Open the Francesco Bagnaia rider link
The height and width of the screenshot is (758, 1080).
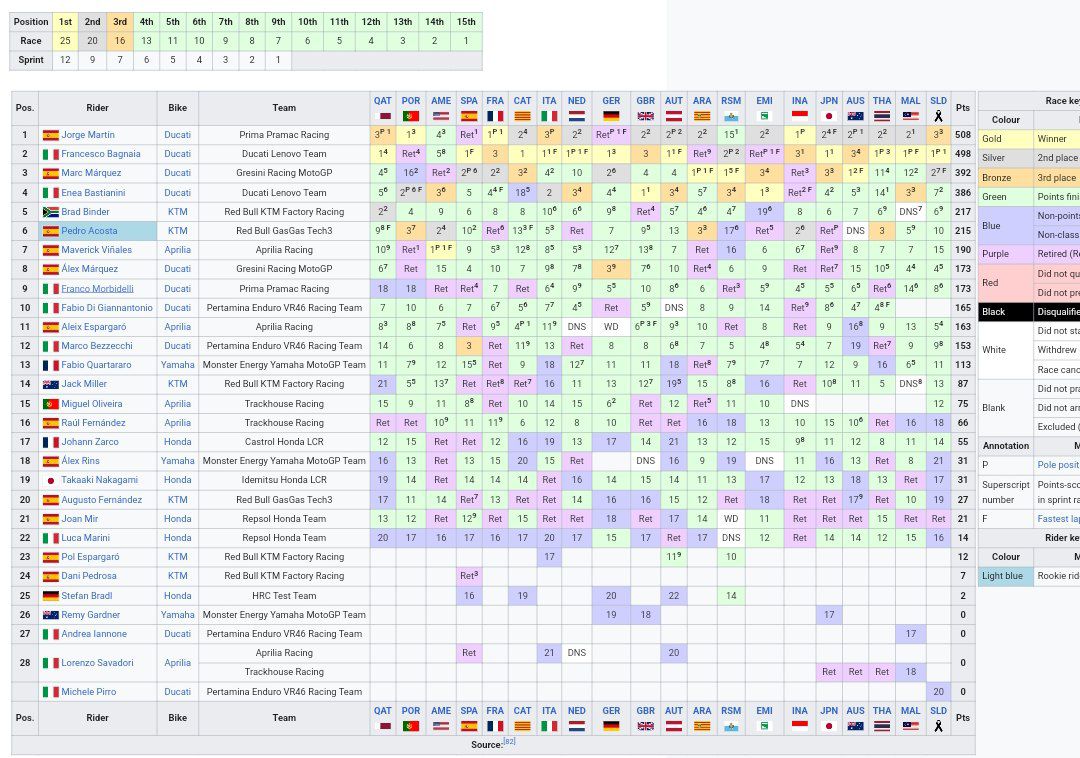[x=101, y=154]
